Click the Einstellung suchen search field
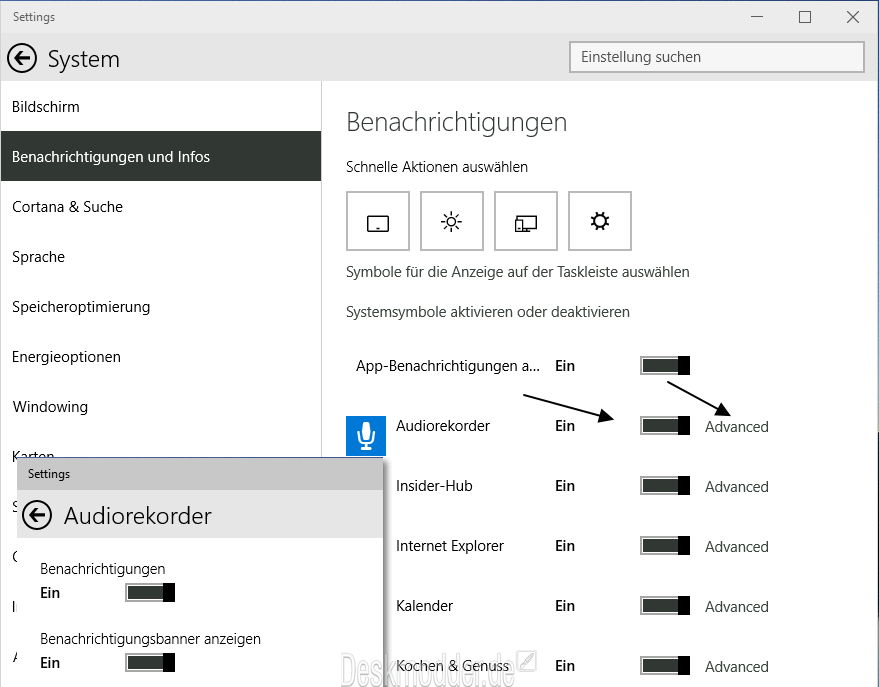Image resolution: width=879 pixels, height=687 pixels. click(716, 57)
